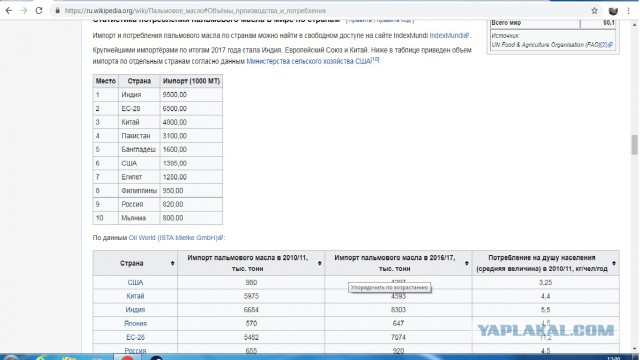Sort by Импорт пальмового масла в 2016/17 column
Image resolution: width=640 pixels, height=360 pixels.
click(x=467, y=263)
